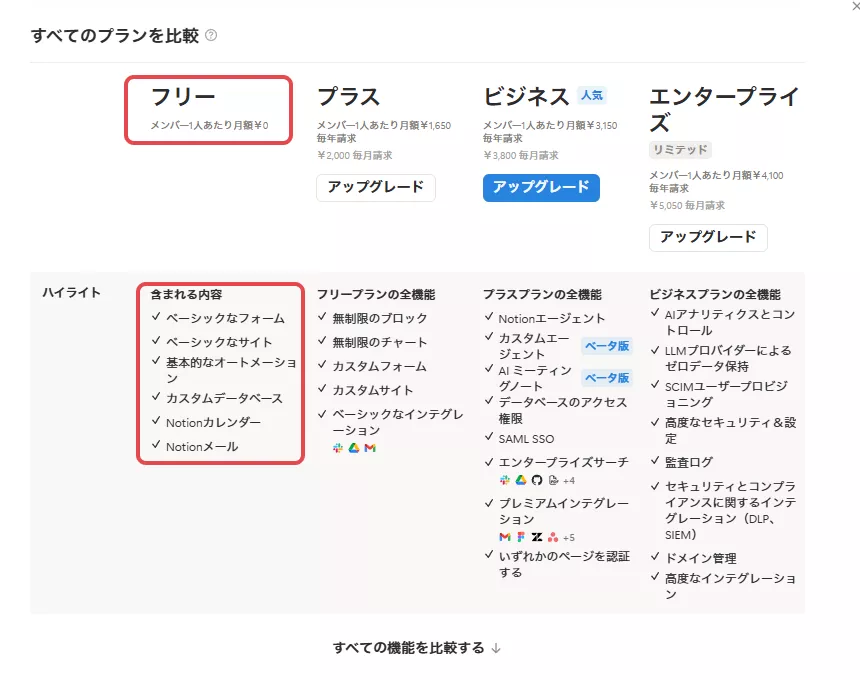Screen dimensions: 860x680
Task: Click アップグレード under the プラス plan
Action: (x=375, y=187)
